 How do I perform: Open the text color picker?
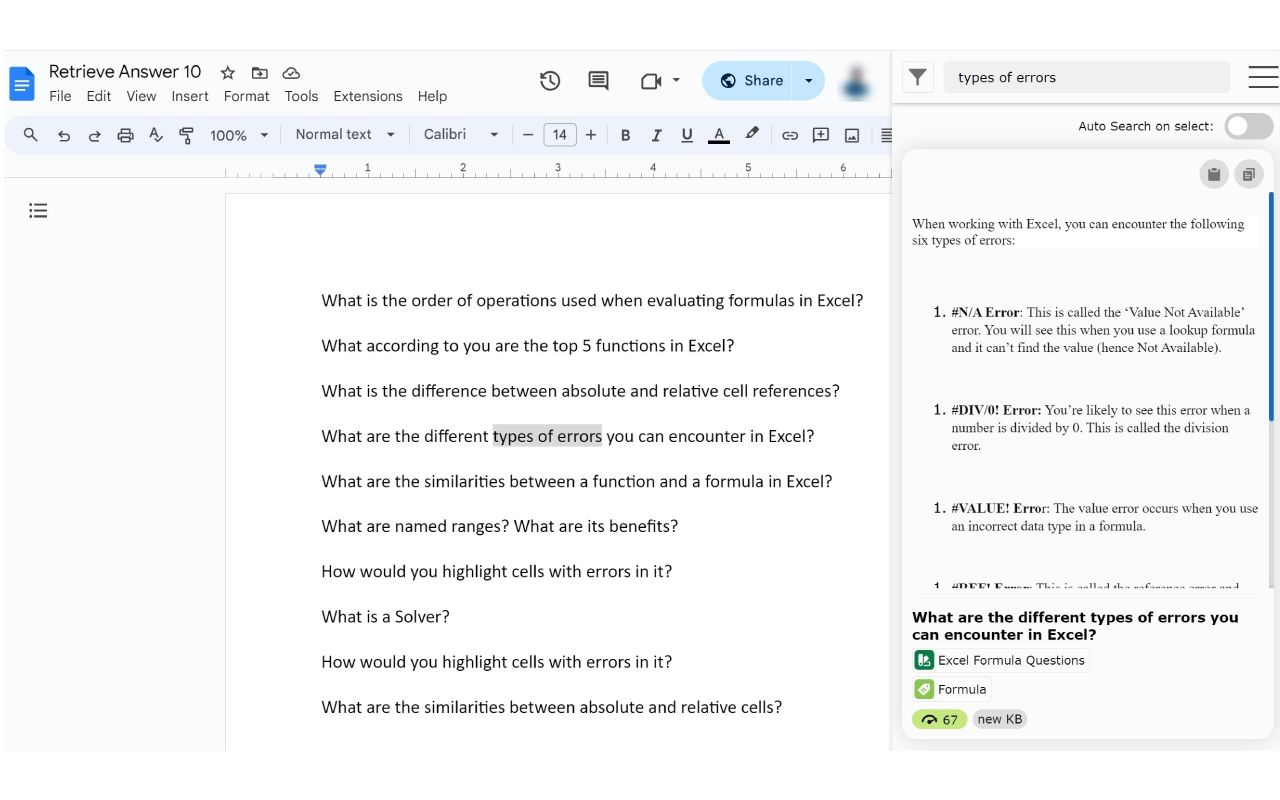coord(718,135)
